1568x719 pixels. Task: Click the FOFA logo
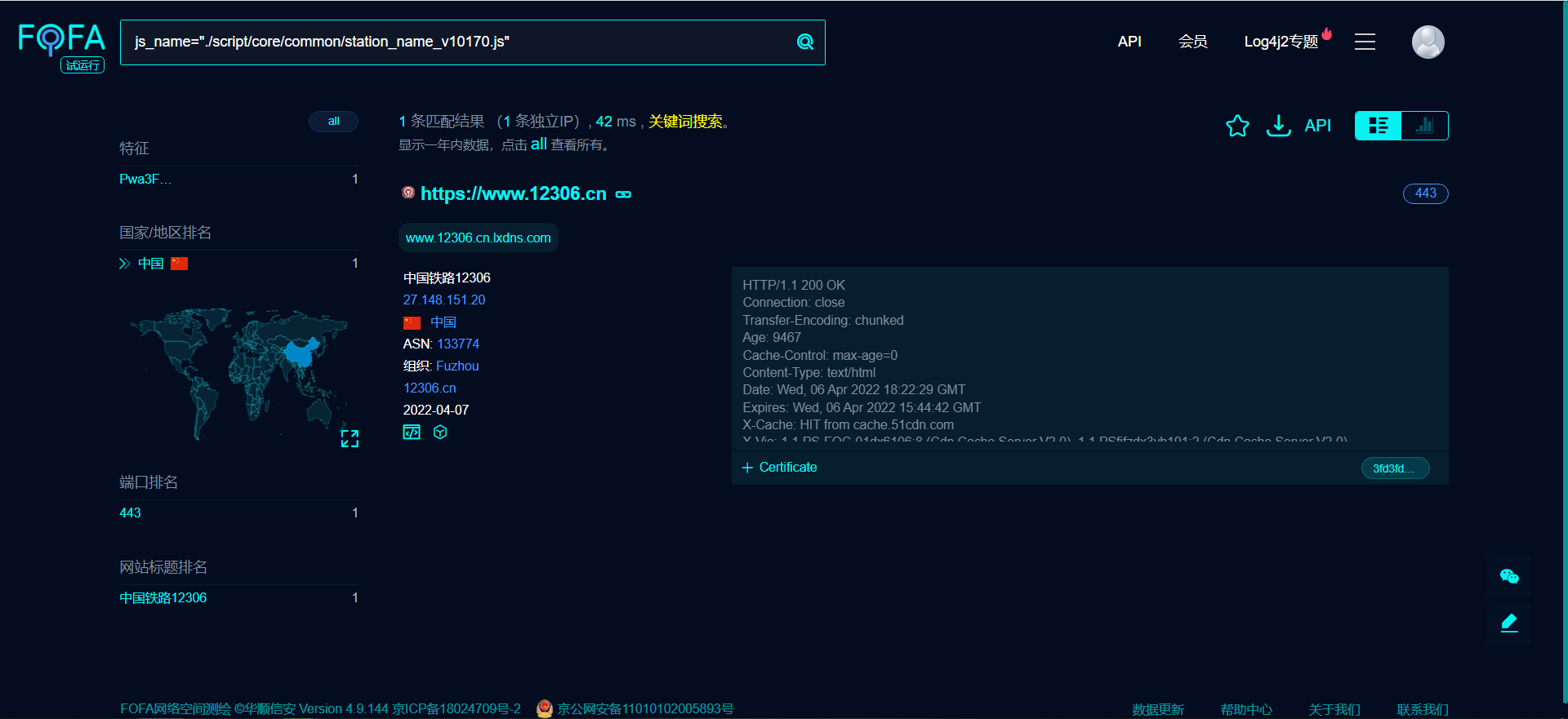coord(62,38)
